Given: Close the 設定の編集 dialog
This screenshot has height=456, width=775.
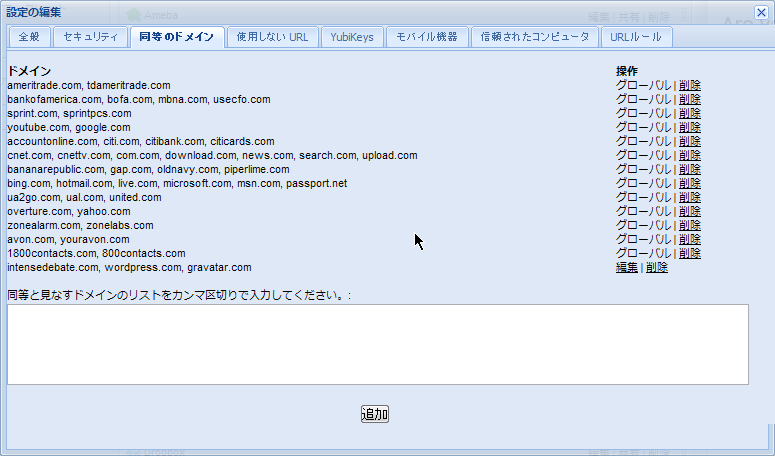Looking at the screenshot, I should (x=761, y=12).
